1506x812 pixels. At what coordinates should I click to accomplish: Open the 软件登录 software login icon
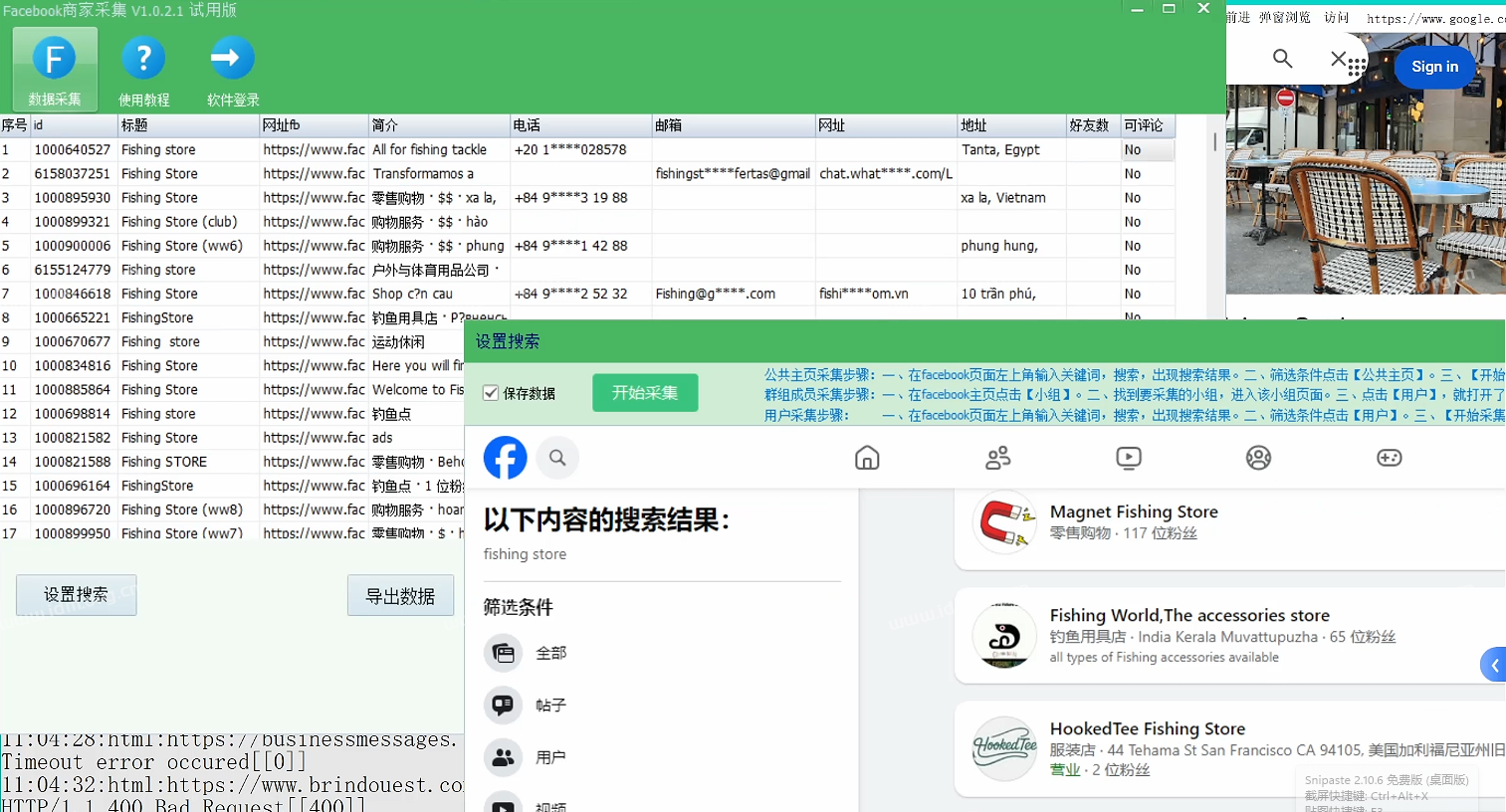(233, 69)
